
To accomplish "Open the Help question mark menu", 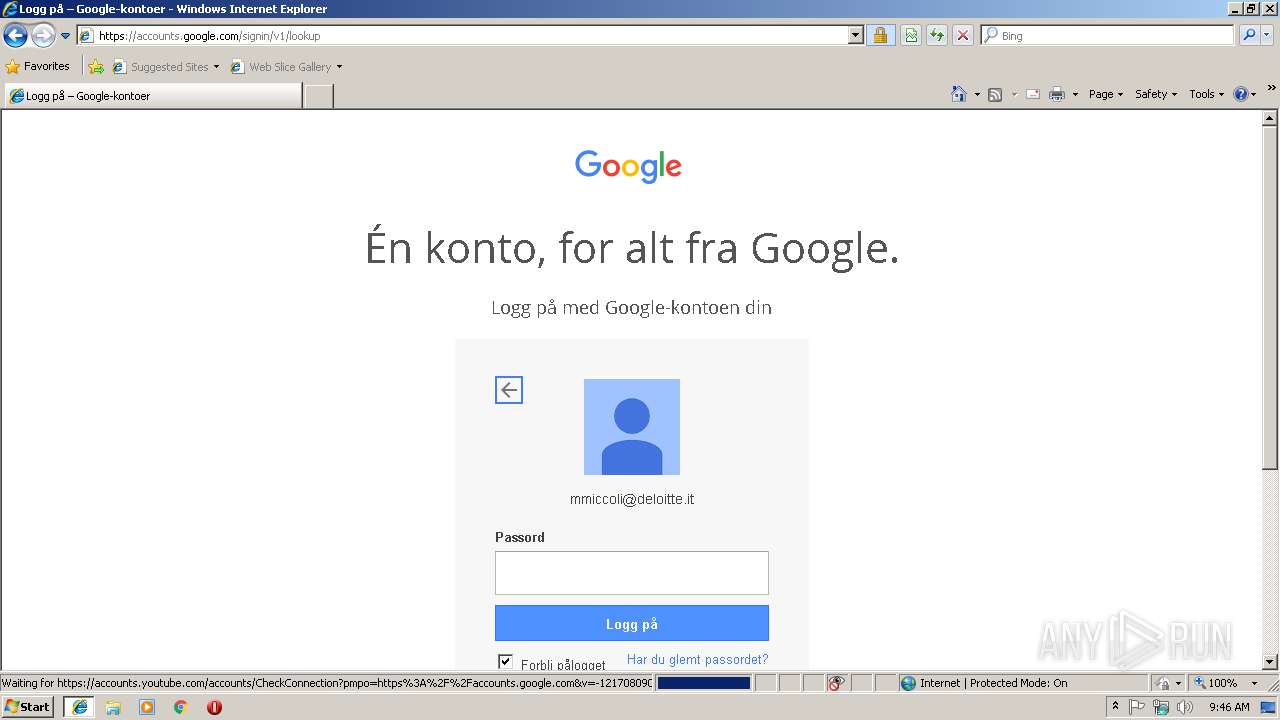I will [1245, 94].
